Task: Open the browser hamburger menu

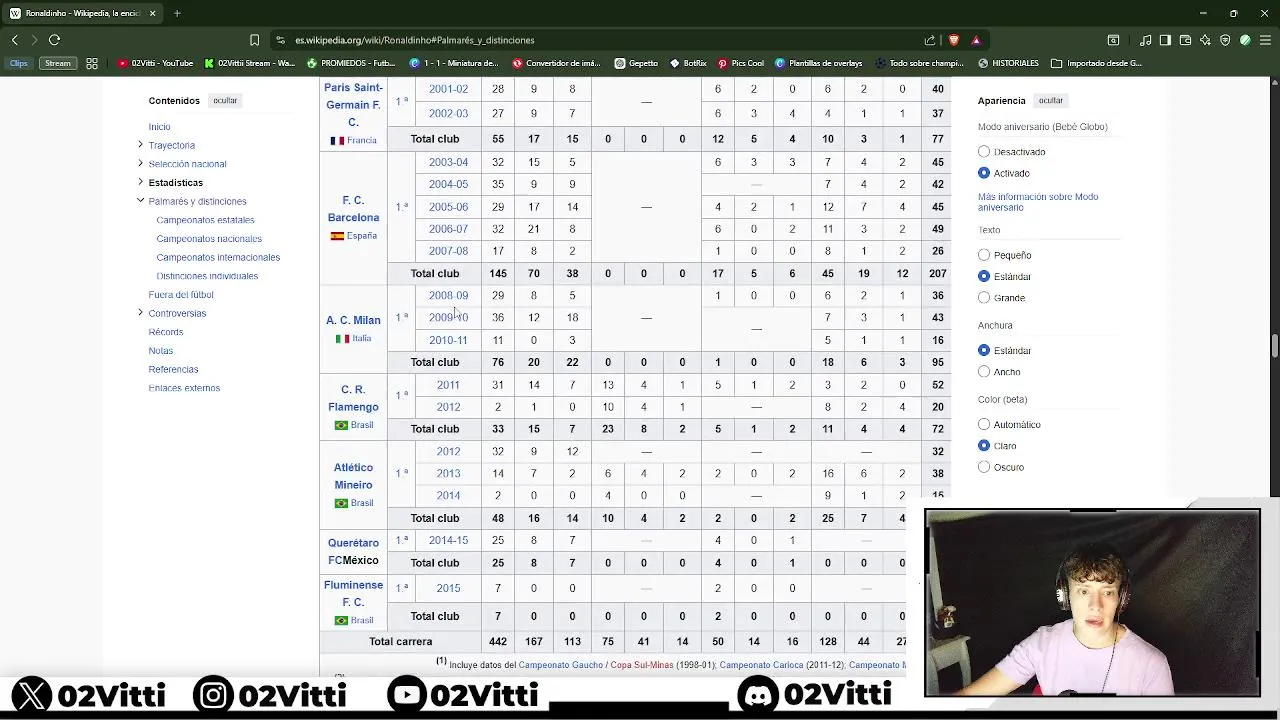Action: 1265,40
